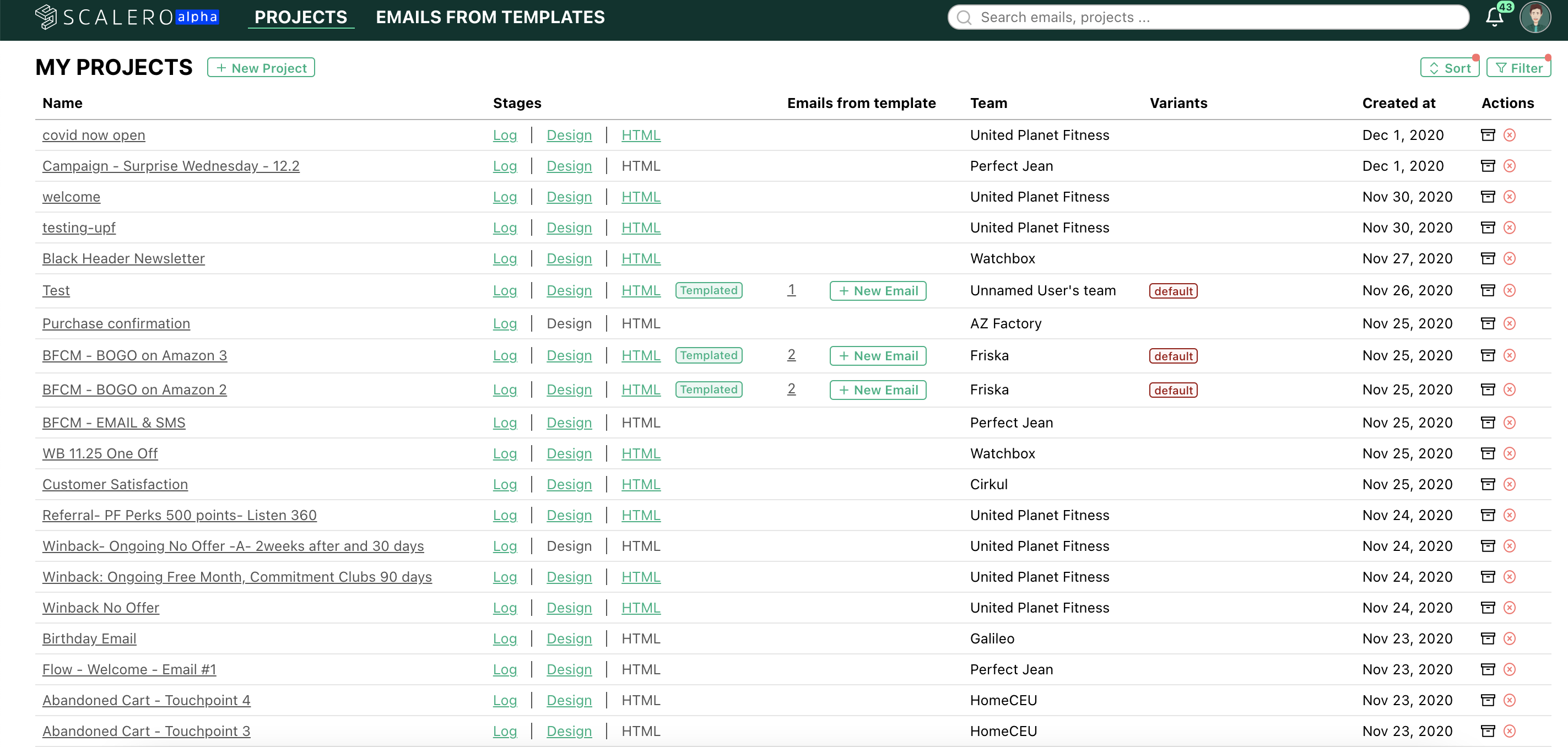
Task: Open the Filter options
Action: coord(1518,68)
